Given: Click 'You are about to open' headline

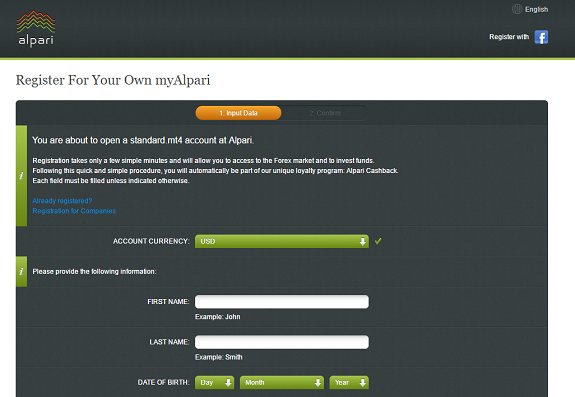Looking at the screenshot, I should [143, 140].
